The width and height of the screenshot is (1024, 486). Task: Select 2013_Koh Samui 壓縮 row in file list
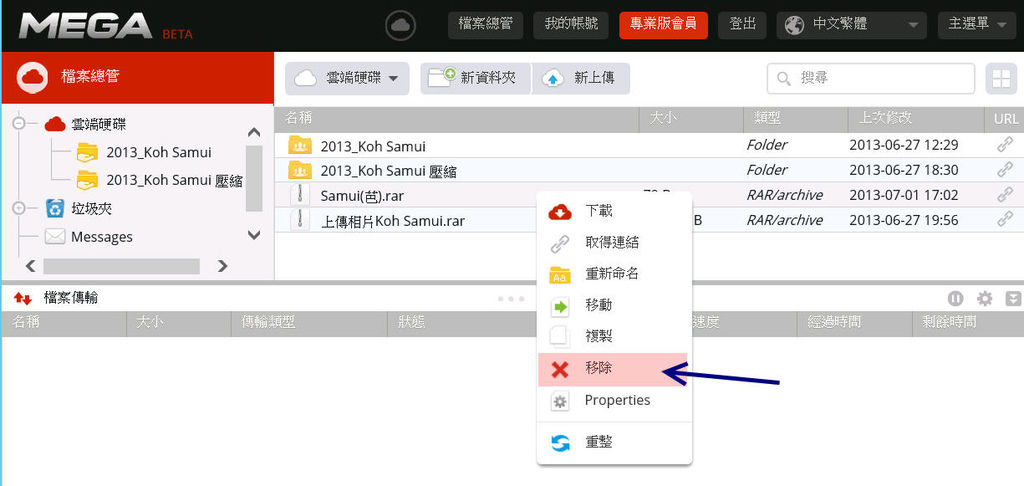pyautogui.click(x=649, y=170)
